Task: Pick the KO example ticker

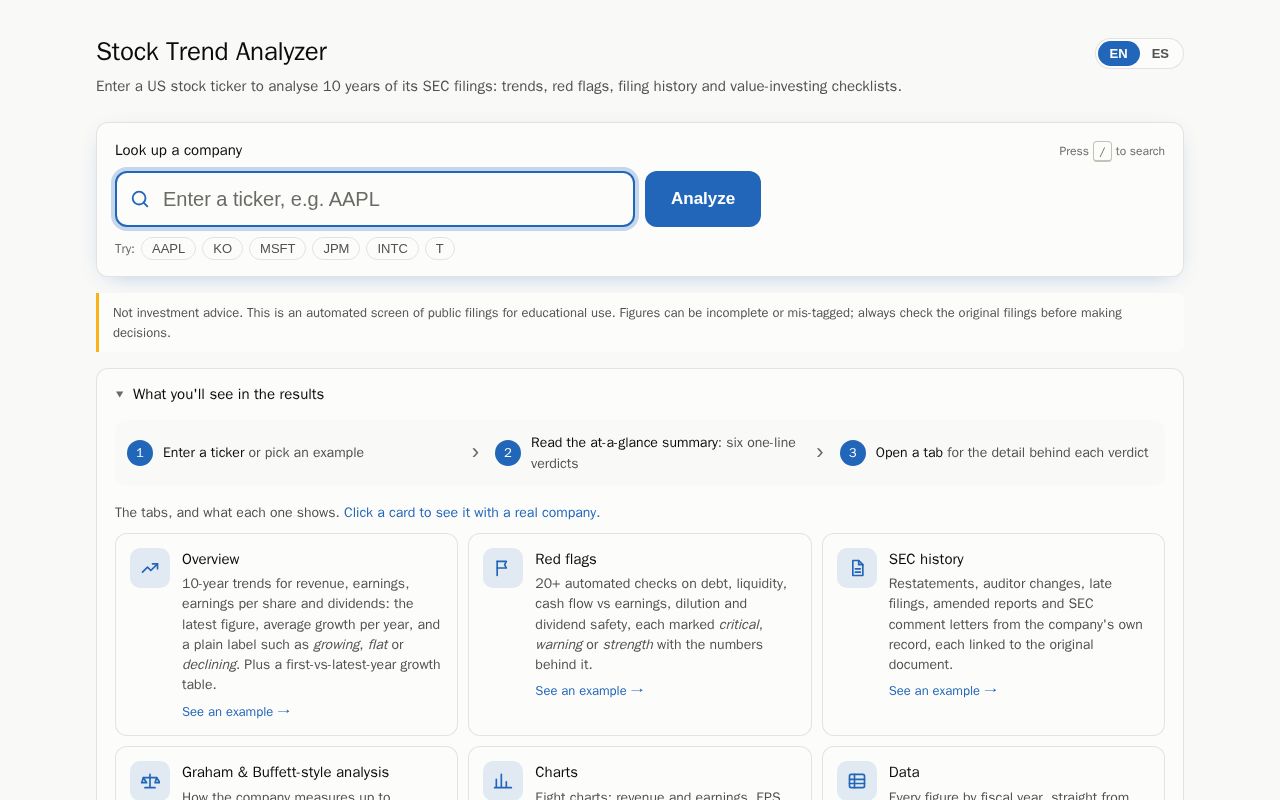Action: click(222, 249)
